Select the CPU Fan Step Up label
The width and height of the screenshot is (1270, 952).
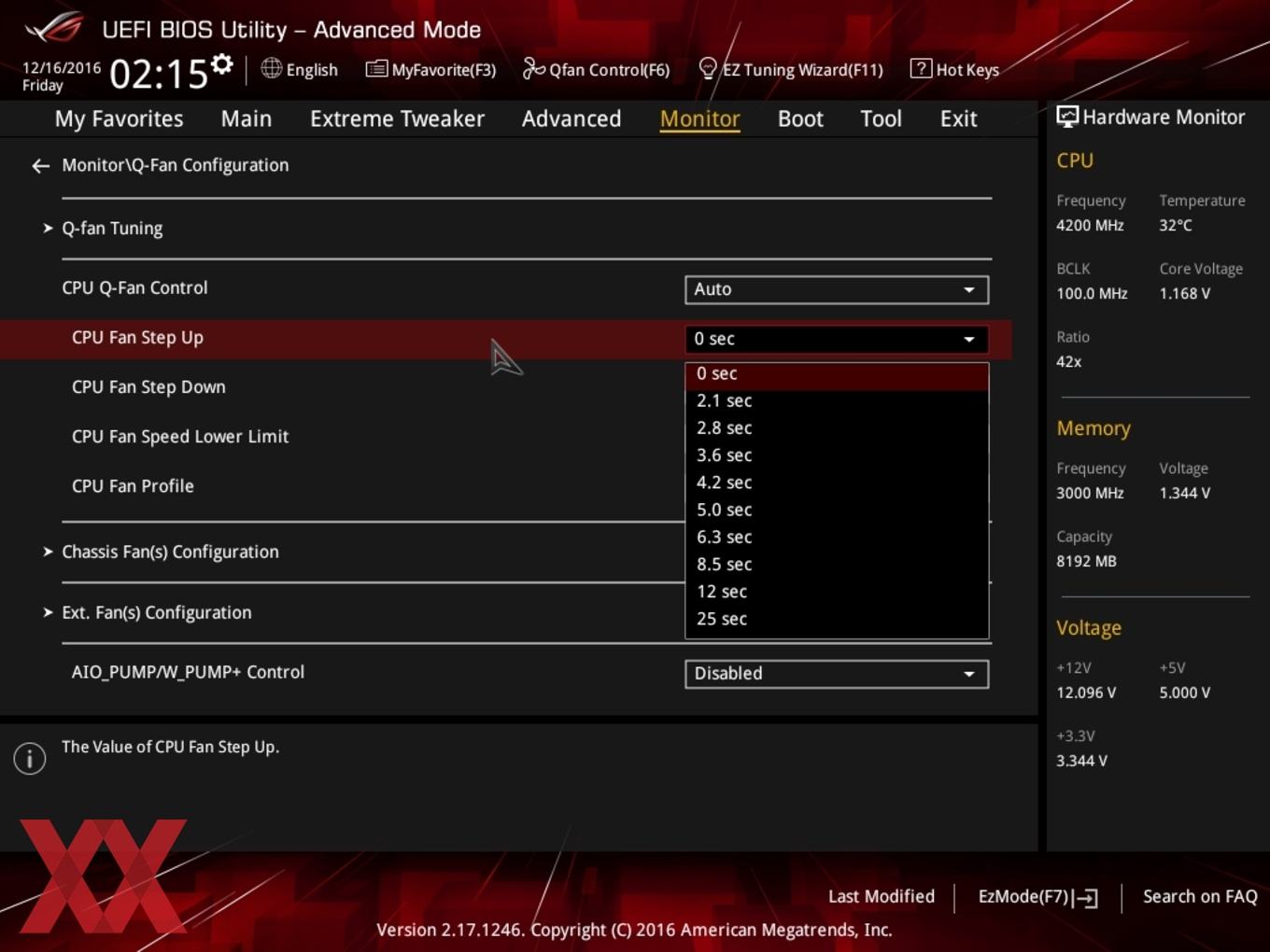(x=137, y=338)
